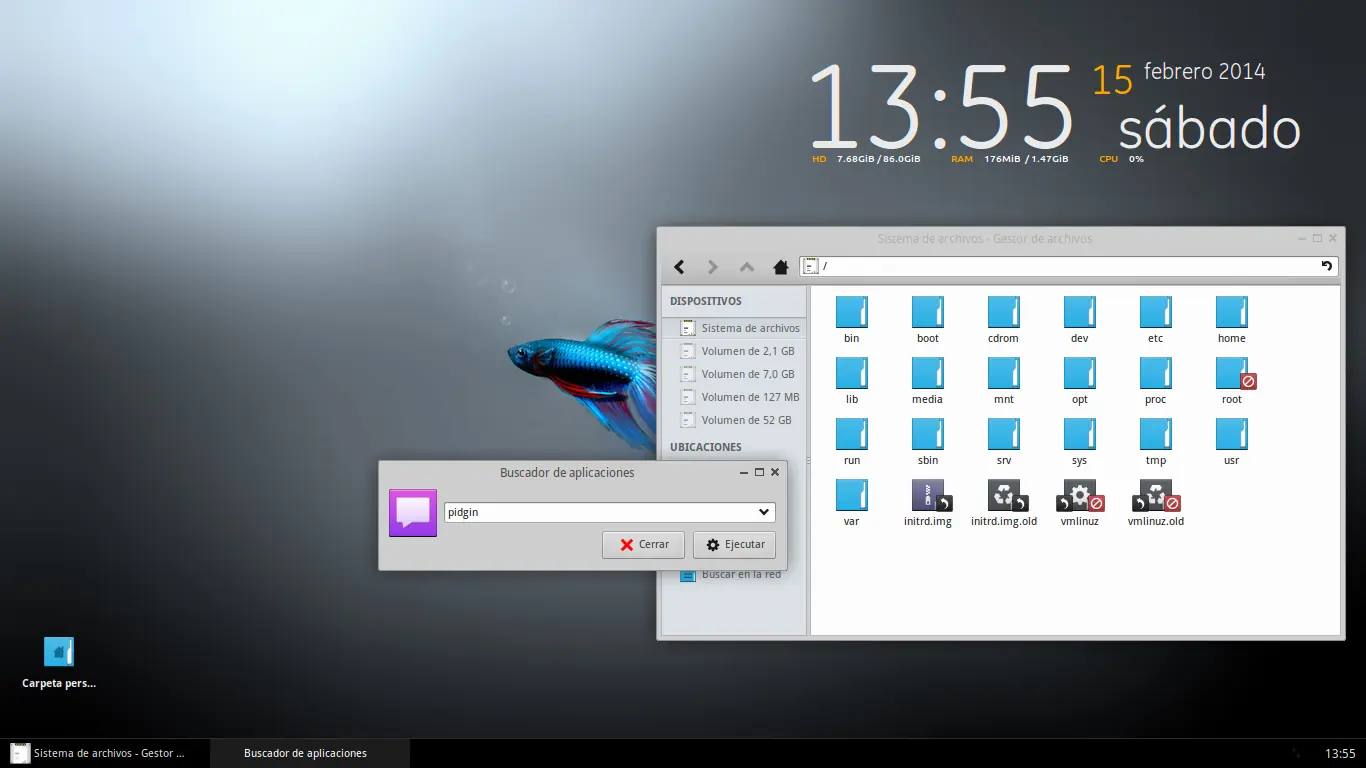1366x768 pixels.
Task: Collapse the DISPOSITIVOS section
Action: click(x=706, y=301)
